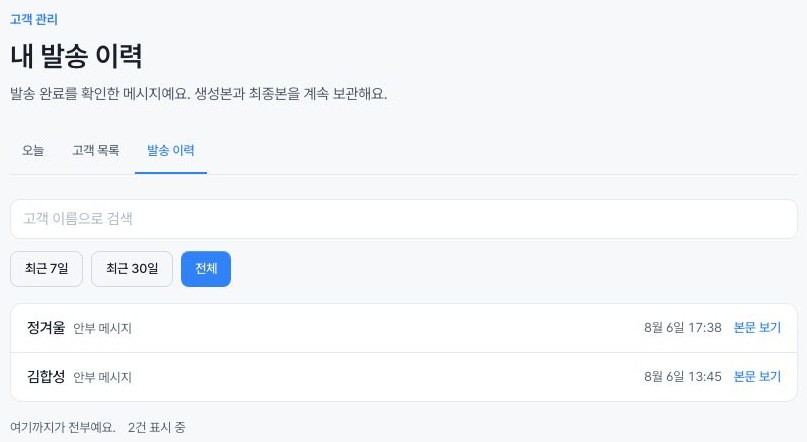Click the 내 발송 이력 page heading
807x442 pixels.
coord(76,56)
